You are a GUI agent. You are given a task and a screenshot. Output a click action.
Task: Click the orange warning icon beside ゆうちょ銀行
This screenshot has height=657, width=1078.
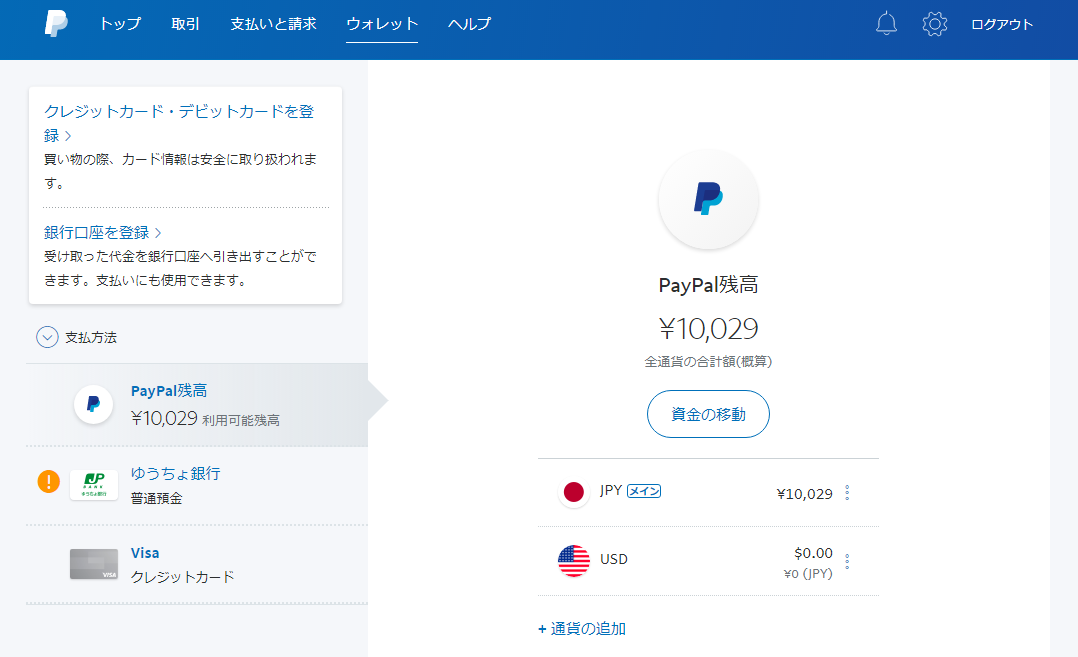tap(49, 481)
